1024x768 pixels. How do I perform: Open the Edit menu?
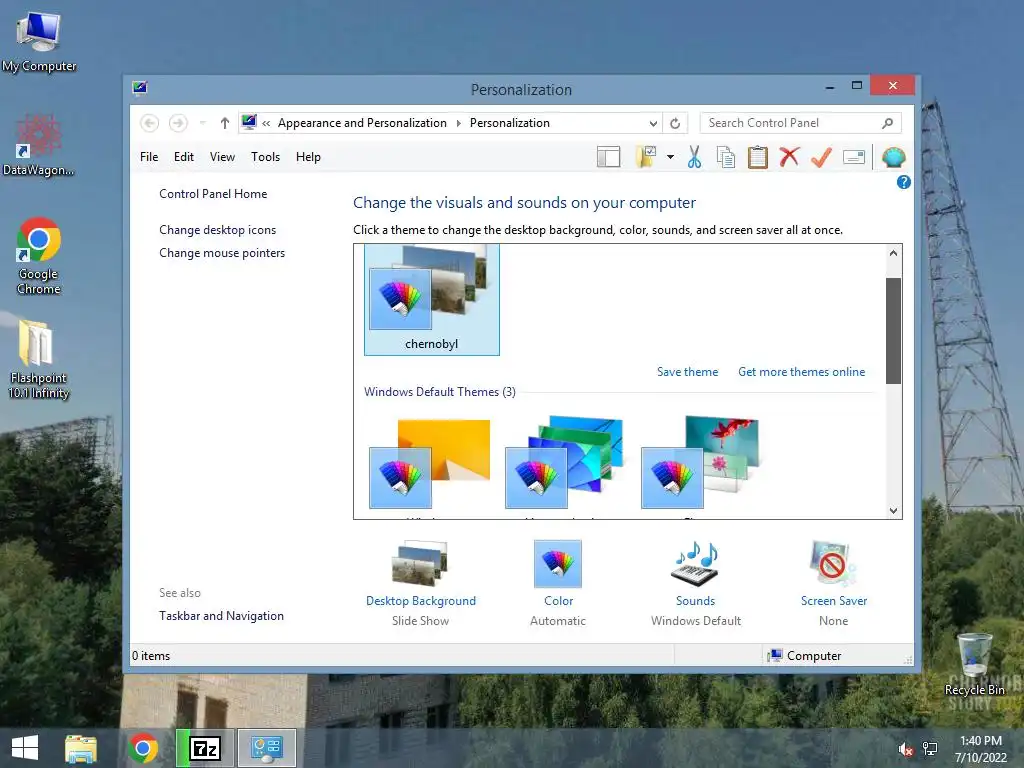pos(184,157)
